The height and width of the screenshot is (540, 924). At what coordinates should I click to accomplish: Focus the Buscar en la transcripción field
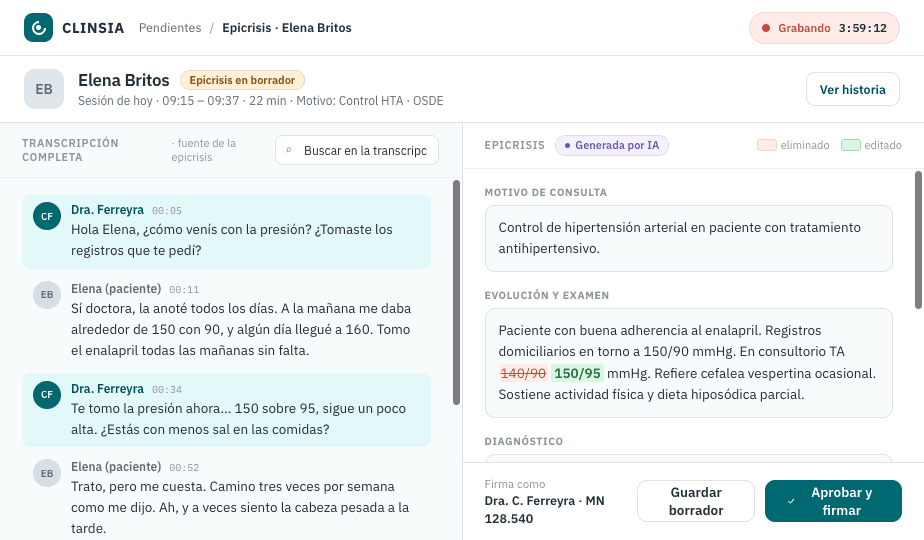pyautogui.click(x=357, y=150)
